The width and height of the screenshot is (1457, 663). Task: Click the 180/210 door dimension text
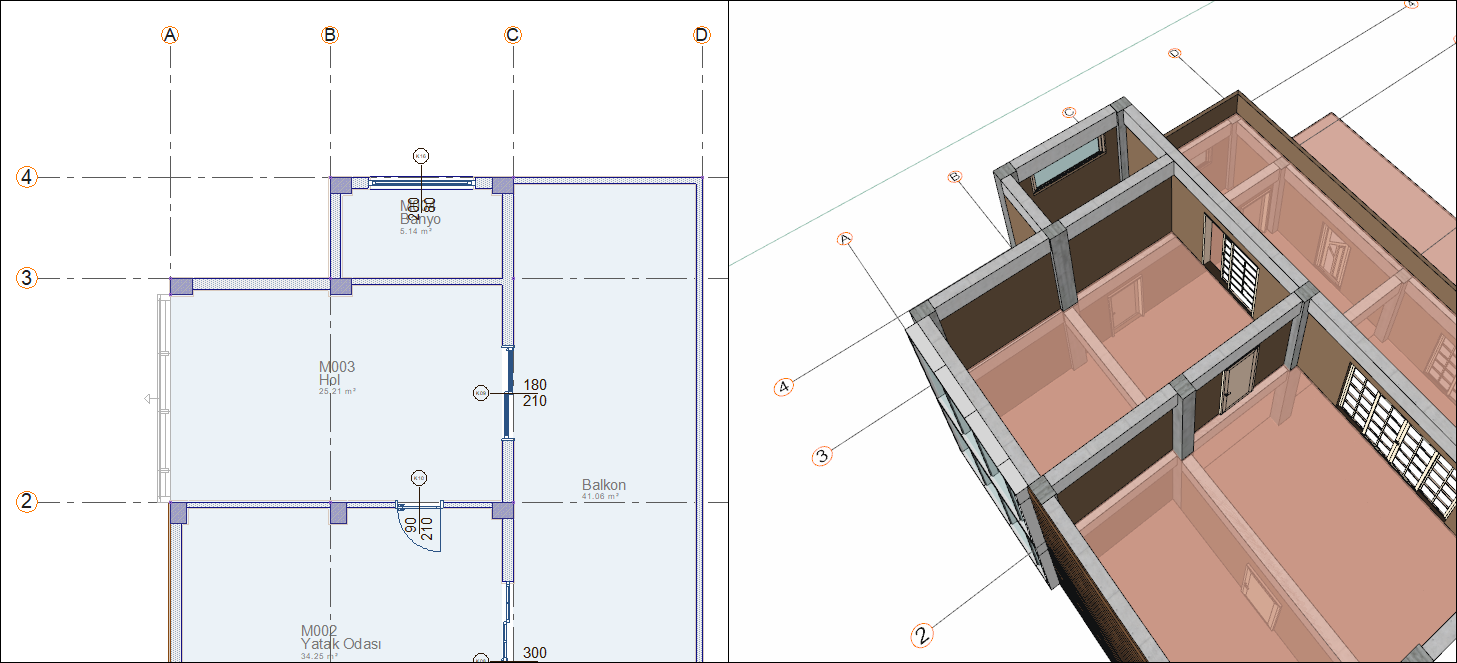pyautogui.click(x=535, y=393)
